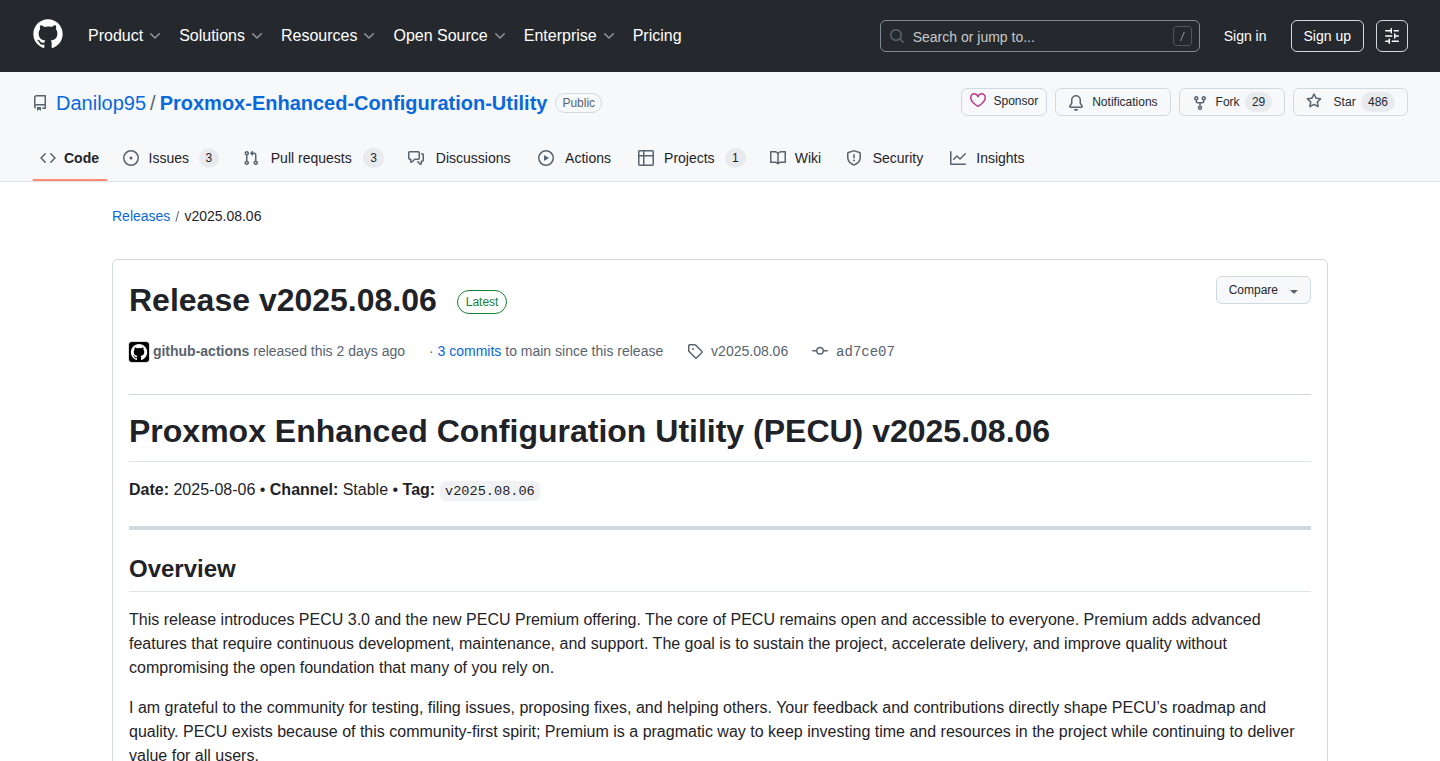Open the Enterprise dropdown
The height and width of the screenshot is (761, 1440).
pos(569,35)
